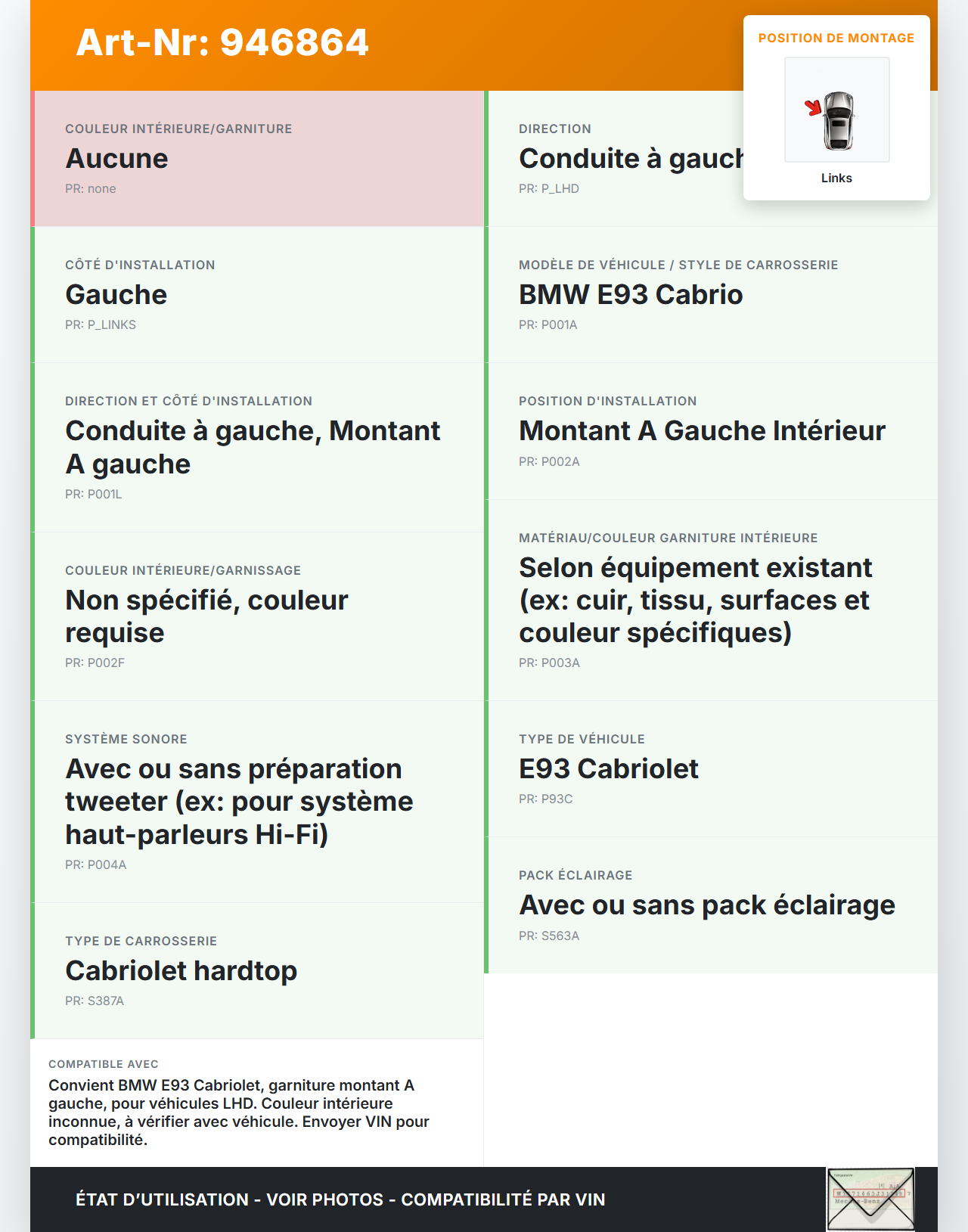Click the top-view car position icon
Image resolution: width=968 pixels, height=1232 pixels.
(x=836, y=110)
